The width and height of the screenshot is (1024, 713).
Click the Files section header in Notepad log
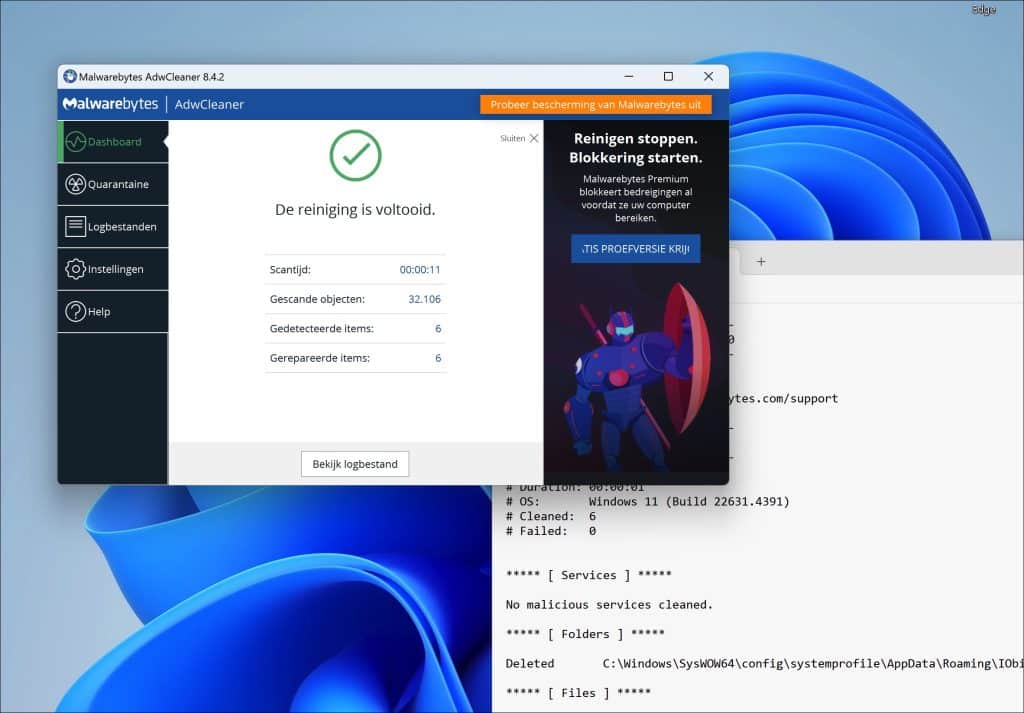click(x=578, y=693)
